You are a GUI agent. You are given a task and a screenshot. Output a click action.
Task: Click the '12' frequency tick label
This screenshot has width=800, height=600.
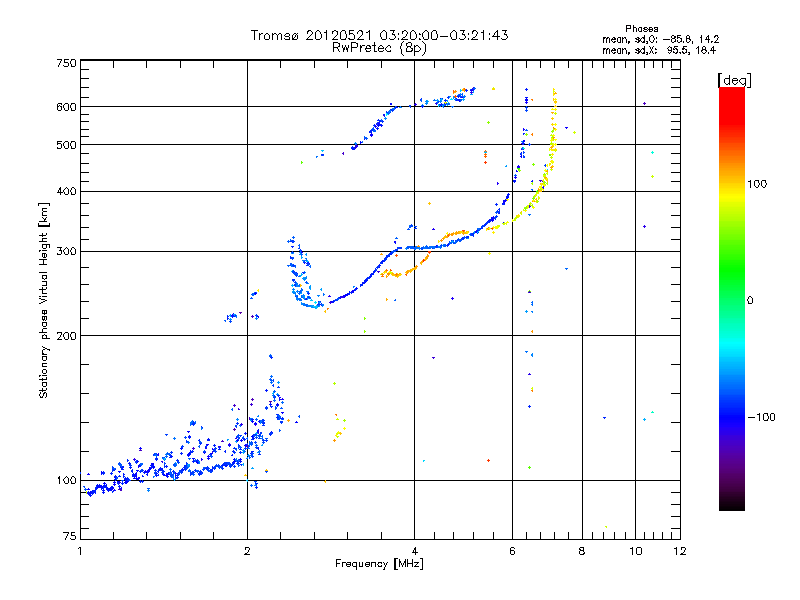(680, 551)
